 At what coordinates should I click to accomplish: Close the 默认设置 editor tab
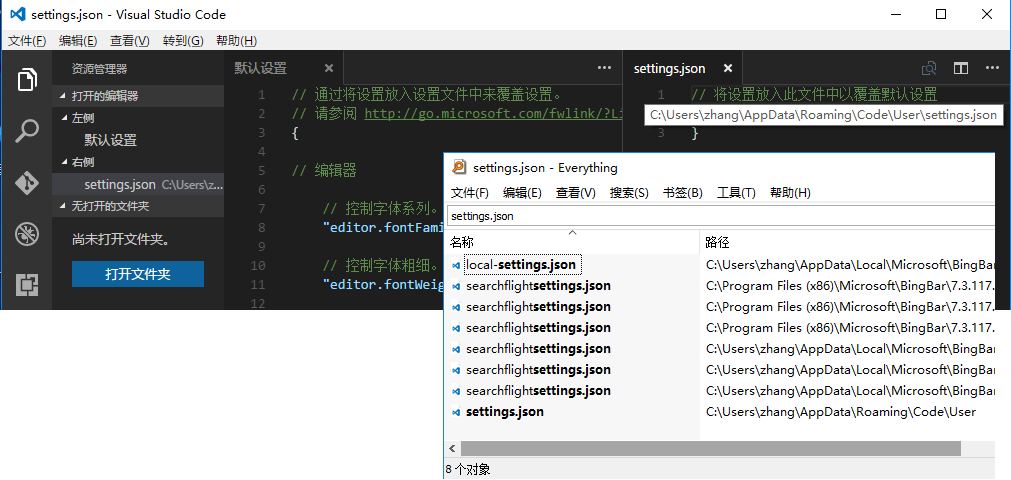pos(329,68)
